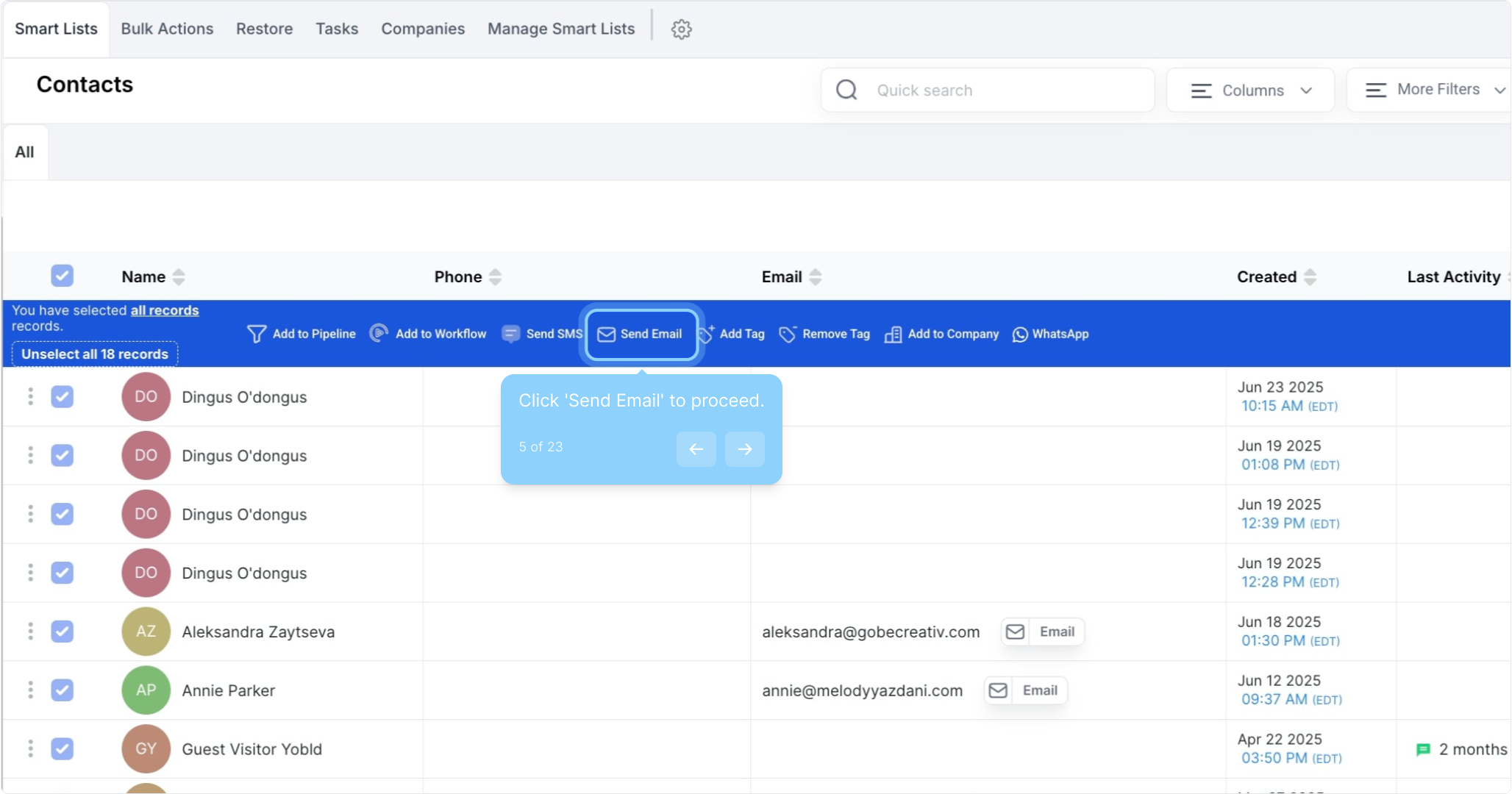
Task: Uncheck Annie Parker's row checkbox
Action: pyautogui.click(x=63, y=690)
